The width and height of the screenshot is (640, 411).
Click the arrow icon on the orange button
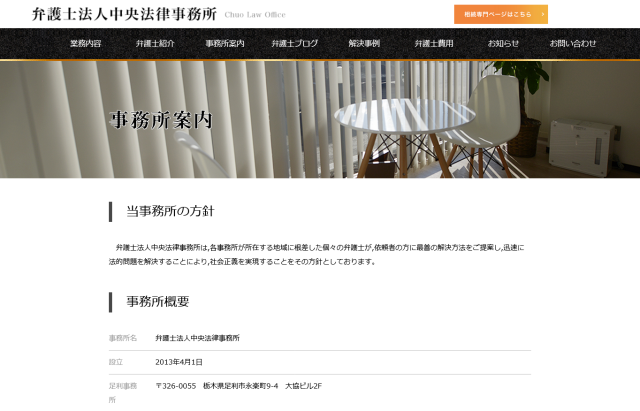pyautogui.click(x=542, y=14)
